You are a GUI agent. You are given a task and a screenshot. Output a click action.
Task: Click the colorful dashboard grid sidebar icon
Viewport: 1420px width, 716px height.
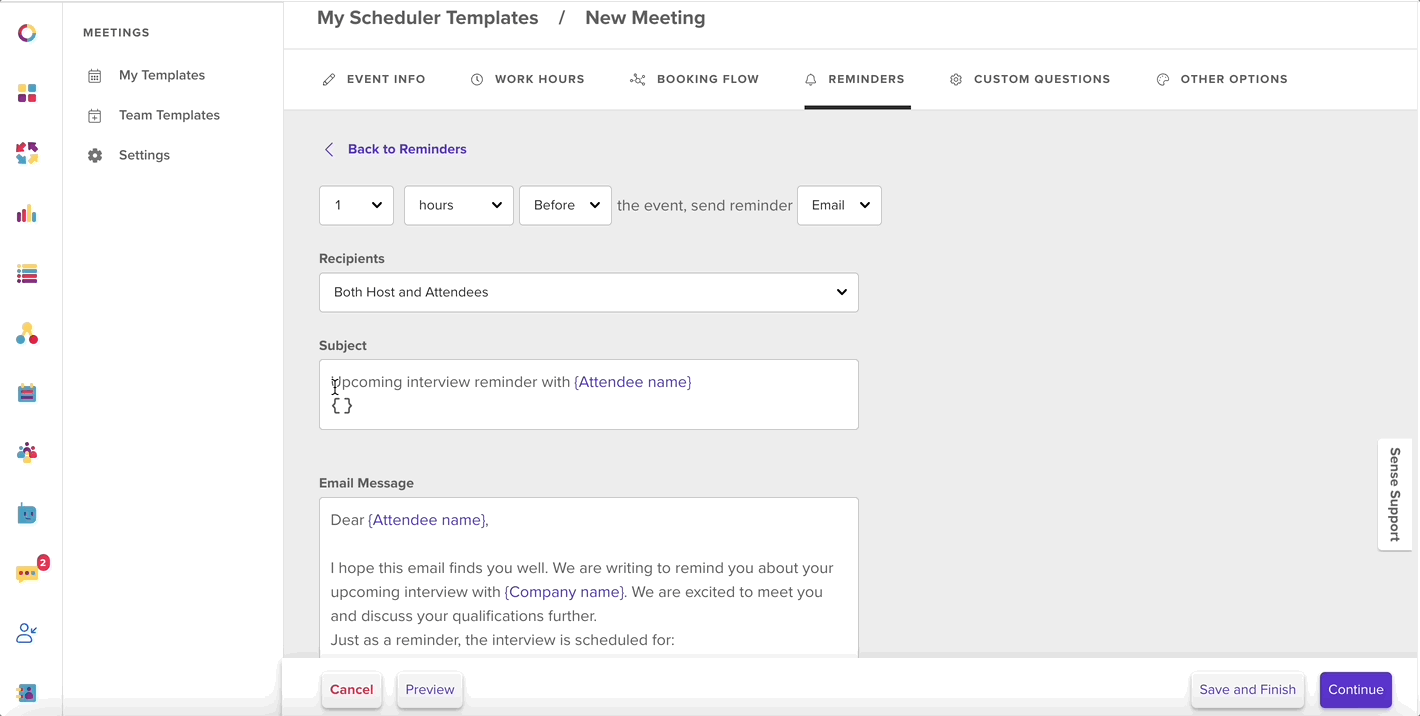click(27, 93)
